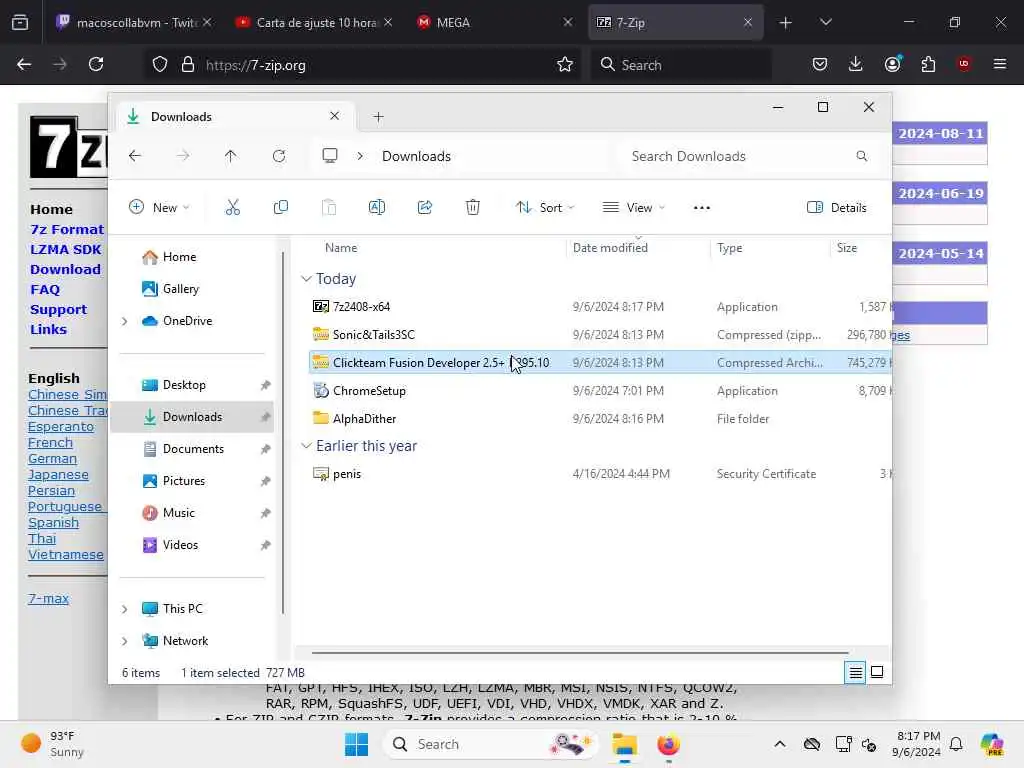Expand Network in navigation pane
Viewport: 1024px width, 768px height.
(125, 641)
